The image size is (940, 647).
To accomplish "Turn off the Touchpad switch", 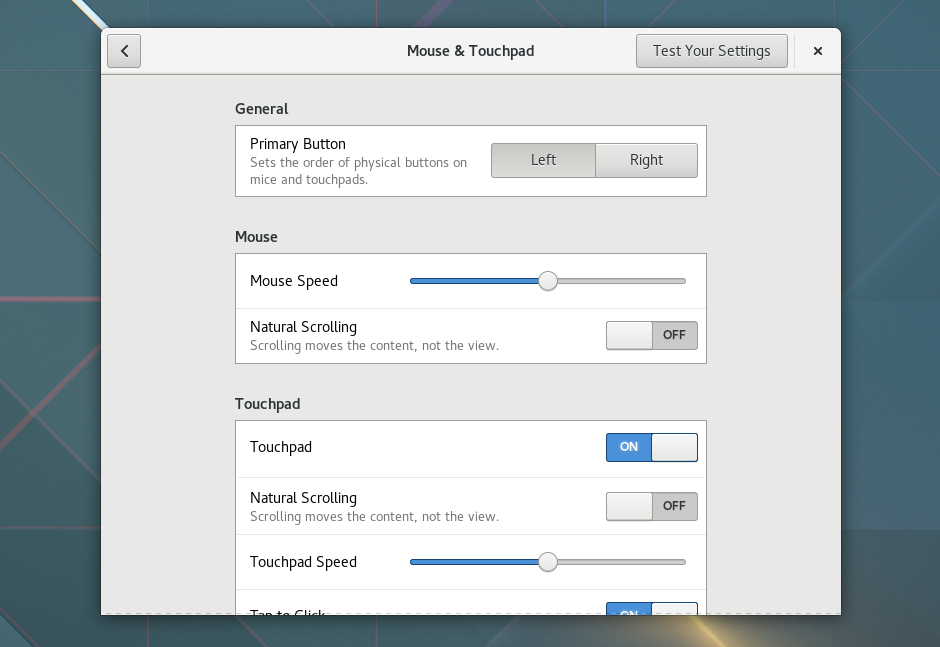I will pos(651,447).
